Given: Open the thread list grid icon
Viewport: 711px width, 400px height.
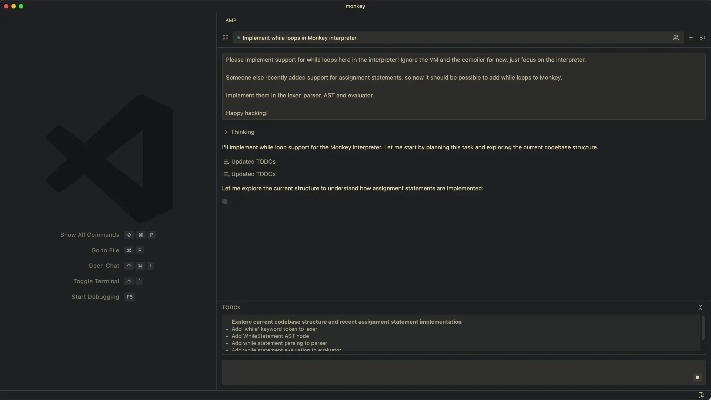Looking at the screenshot, I should coord(225,38).
